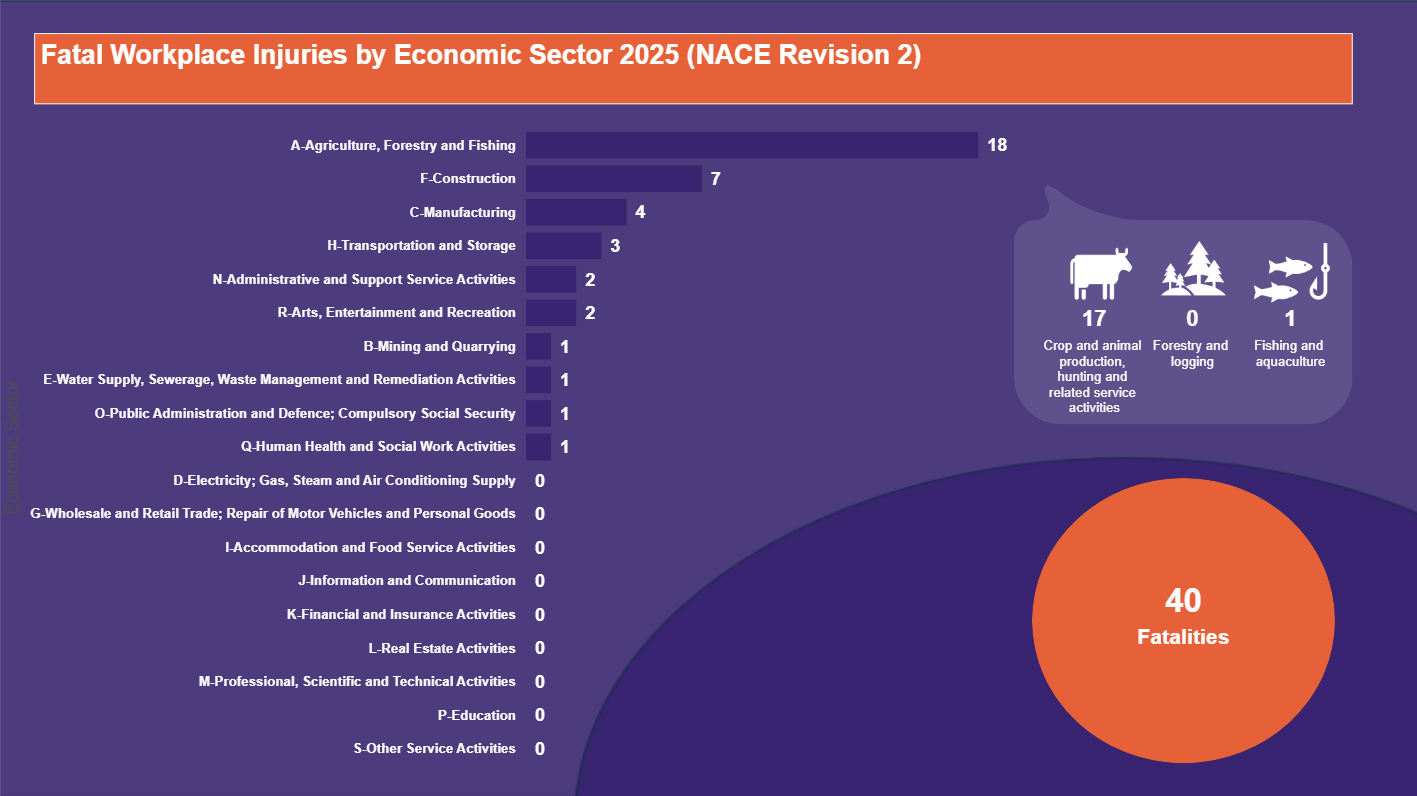Viewport: 1417px width, 796px height.
Task: Click the C-Manufacturing bar
Action: pos(576,212)
